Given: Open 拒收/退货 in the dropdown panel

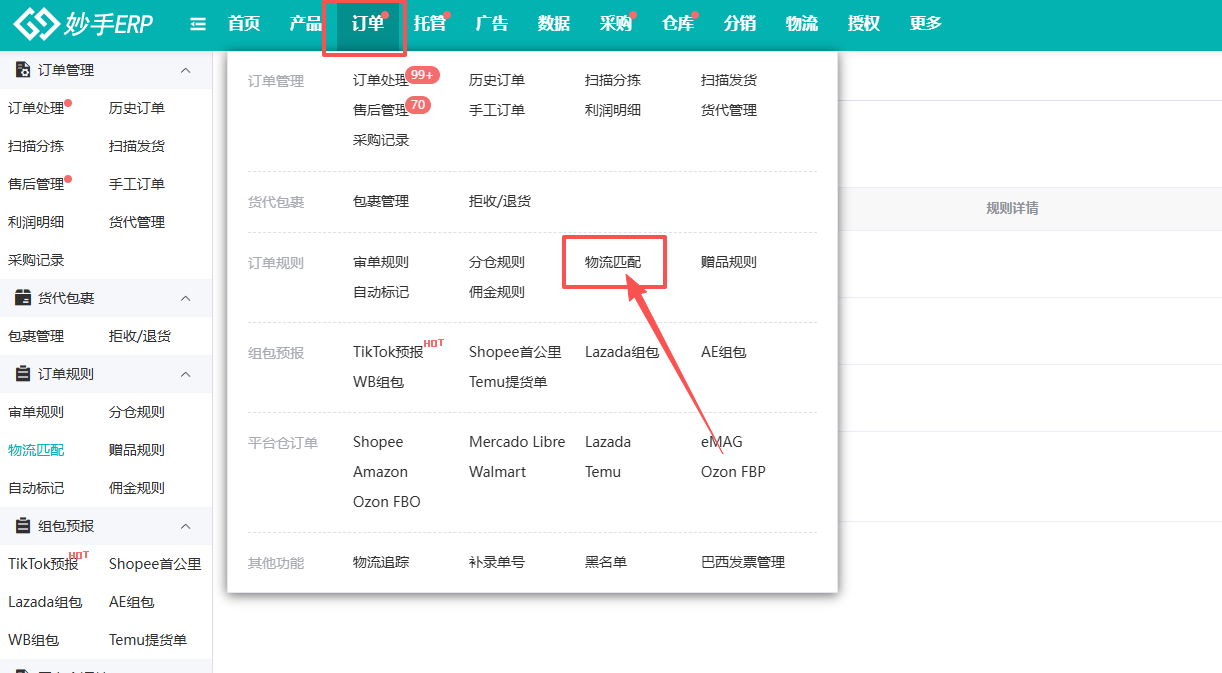Looking at the screenshot, I should (500, 201).
